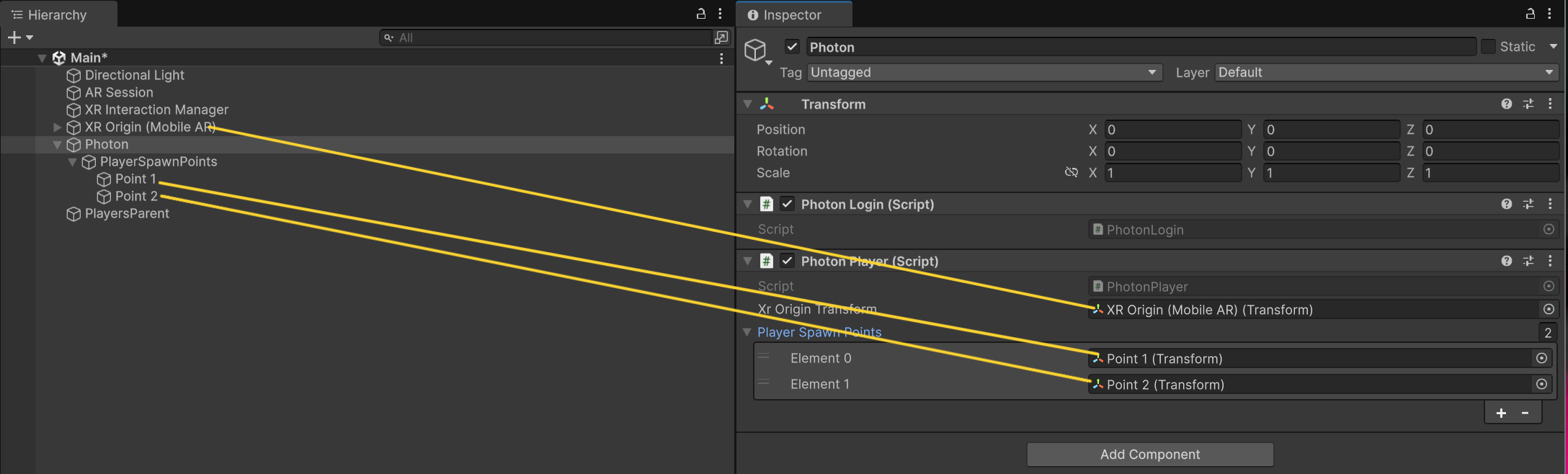Select Point 1 in Hierarchy
1568x474 pixels.
pos(135,179)
